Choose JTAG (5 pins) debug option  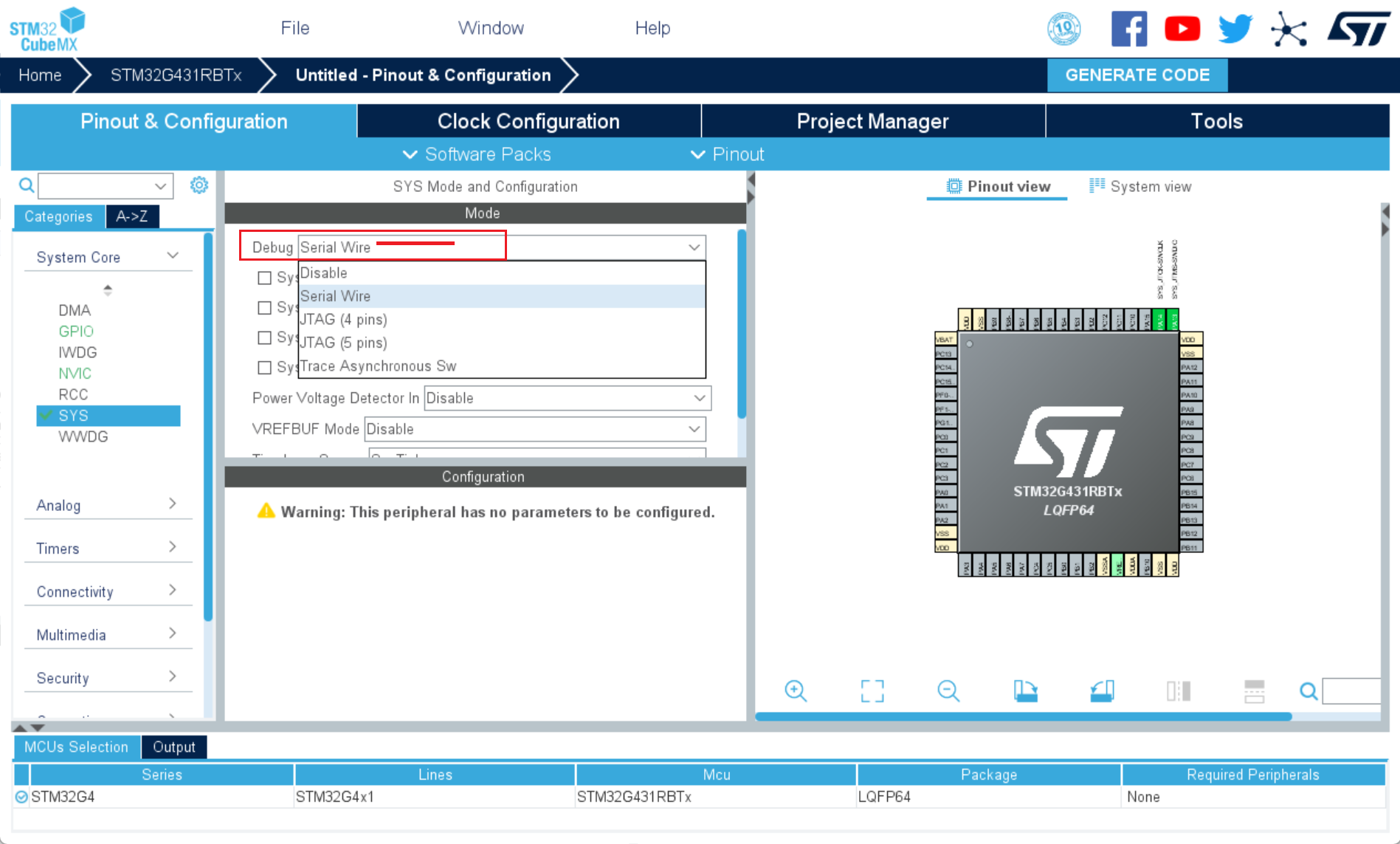pyautogui.click(x=502, y=343)
